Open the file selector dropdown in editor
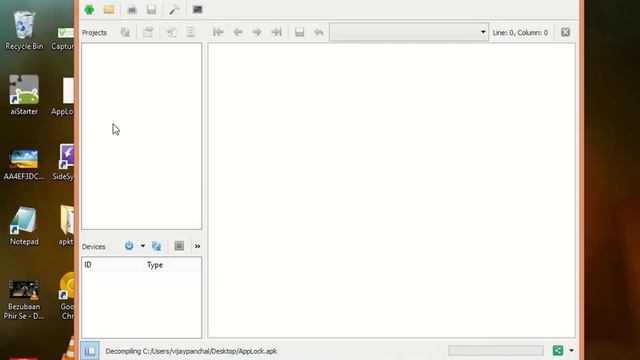This screenshot has width=640, height=360. click(x=409, y=32)
